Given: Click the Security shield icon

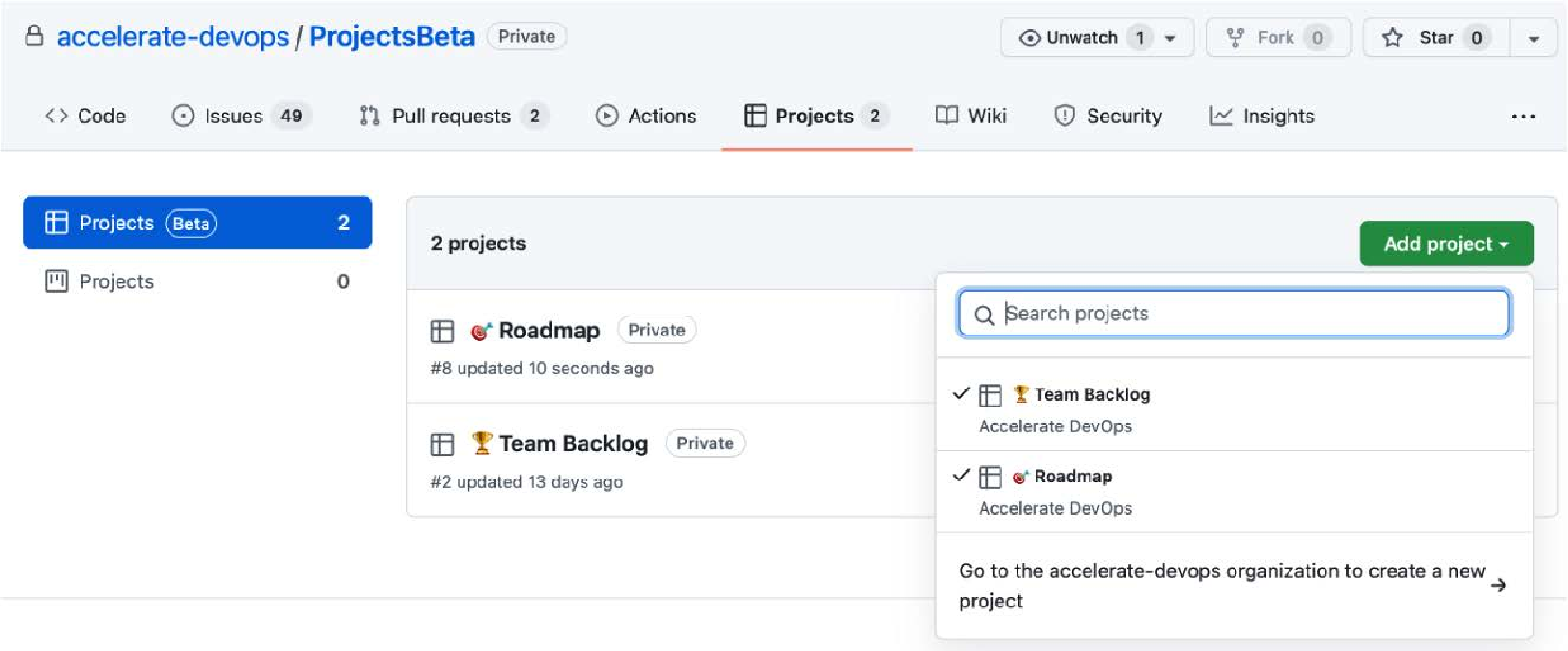Looking at the screenshot, I should tap(1065, 116).
